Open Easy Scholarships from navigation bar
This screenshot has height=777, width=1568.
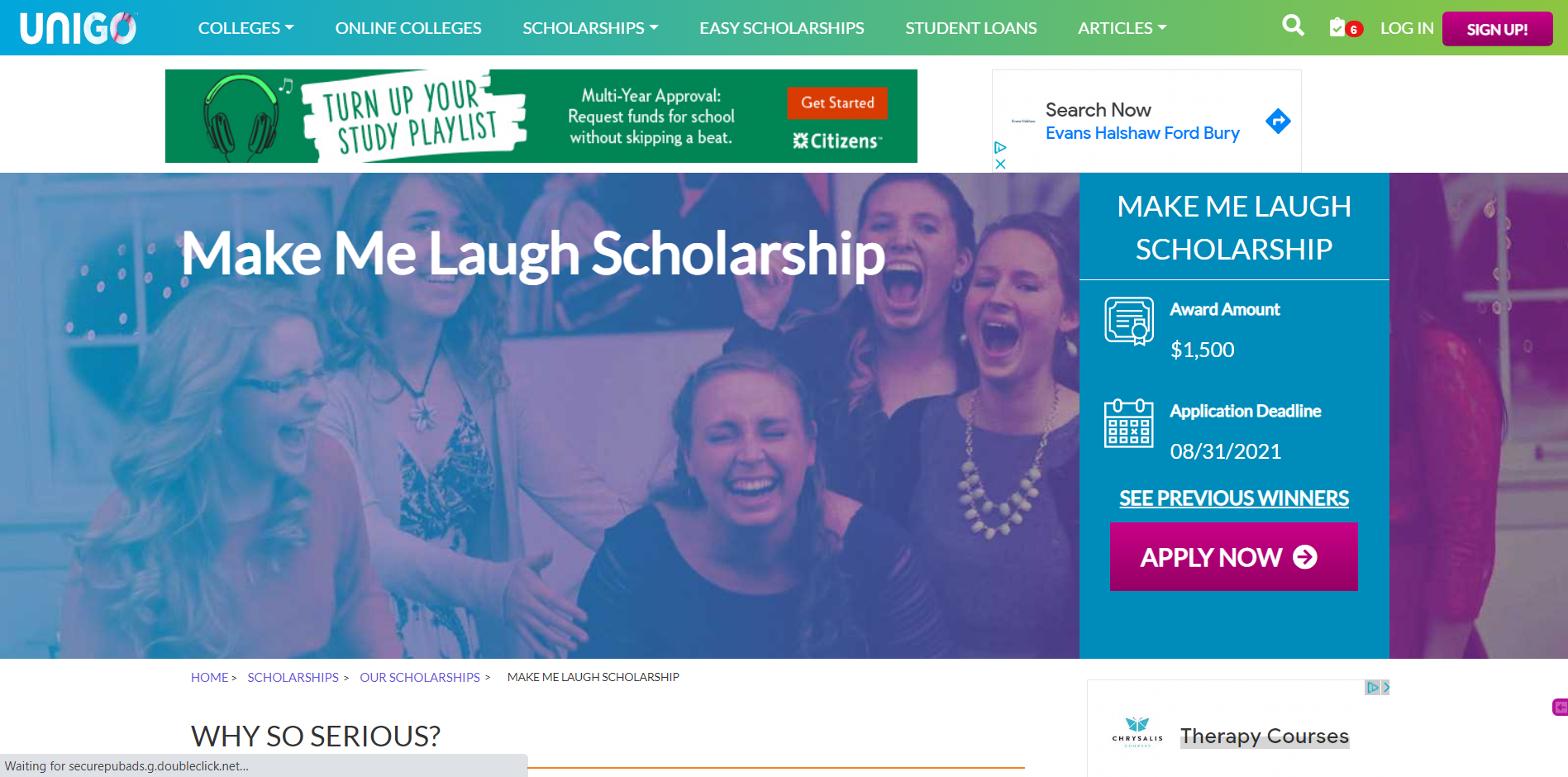click(781, 28)
